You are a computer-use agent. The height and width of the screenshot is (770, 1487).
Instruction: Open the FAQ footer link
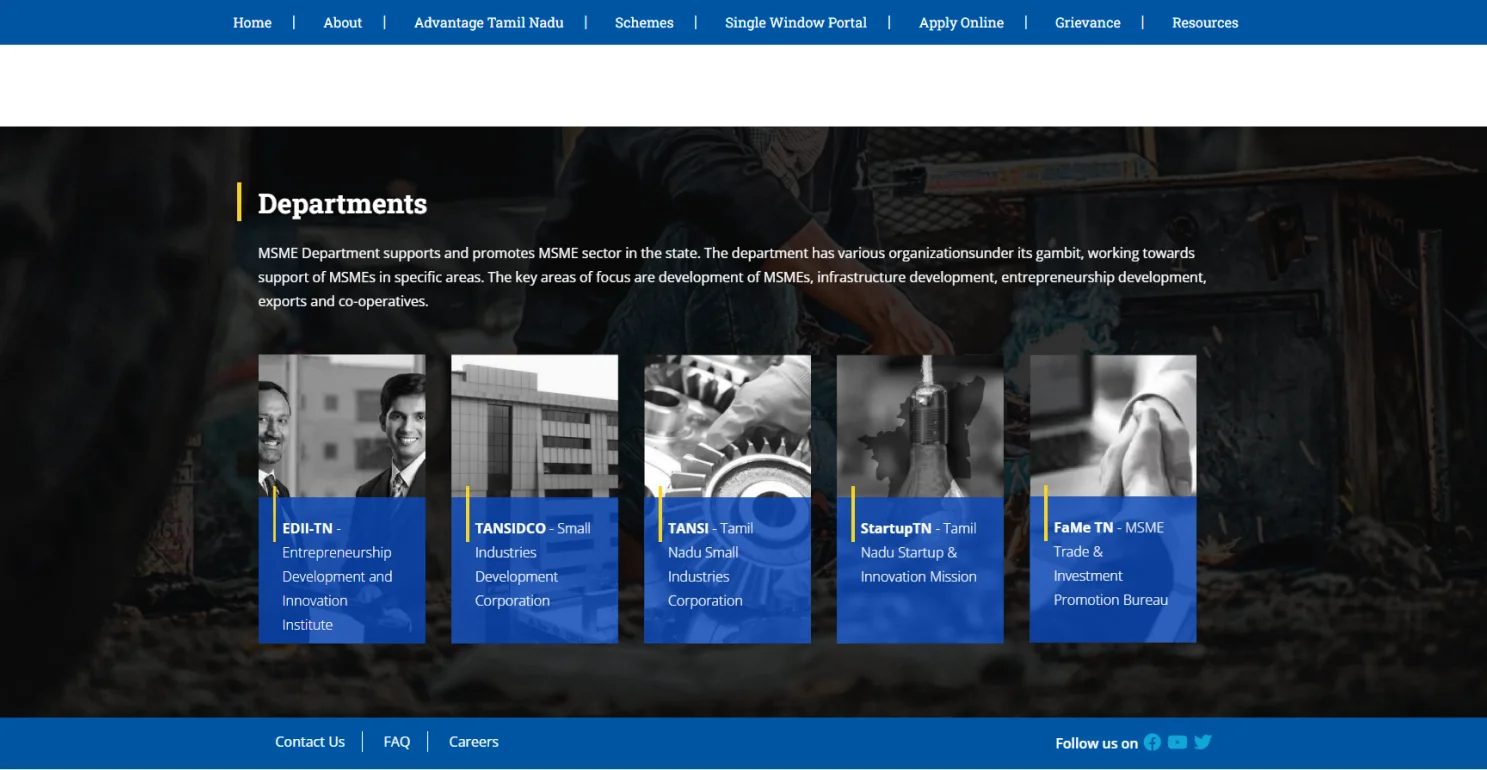[397, 742]
